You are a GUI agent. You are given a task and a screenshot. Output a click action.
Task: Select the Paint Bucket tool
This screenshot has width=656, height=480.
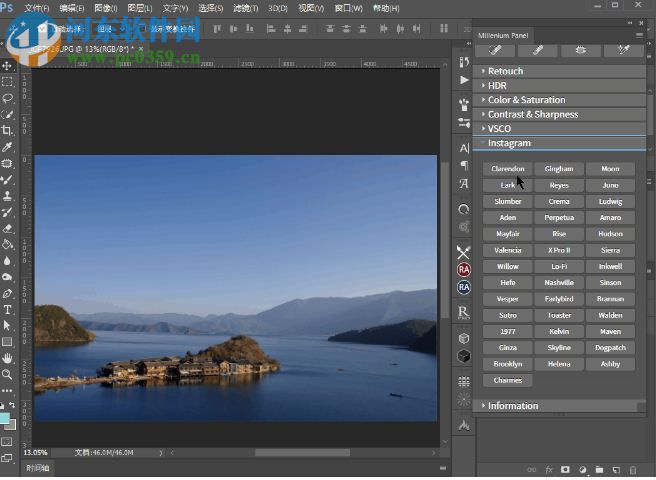[x=7, y=245]
